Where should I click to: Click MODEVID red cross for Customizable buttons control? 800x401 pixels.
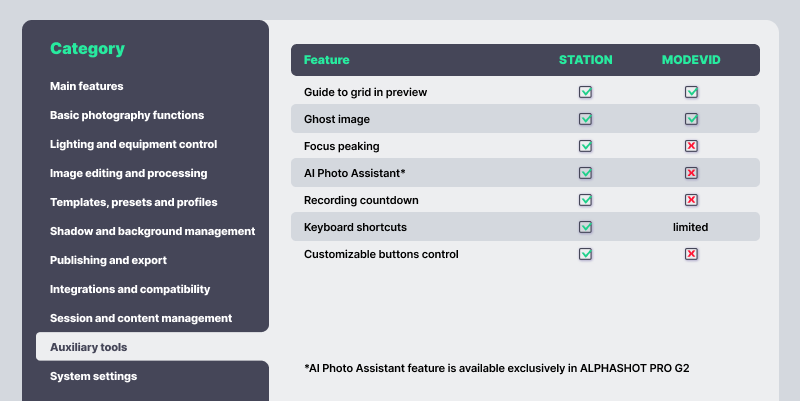691,254
